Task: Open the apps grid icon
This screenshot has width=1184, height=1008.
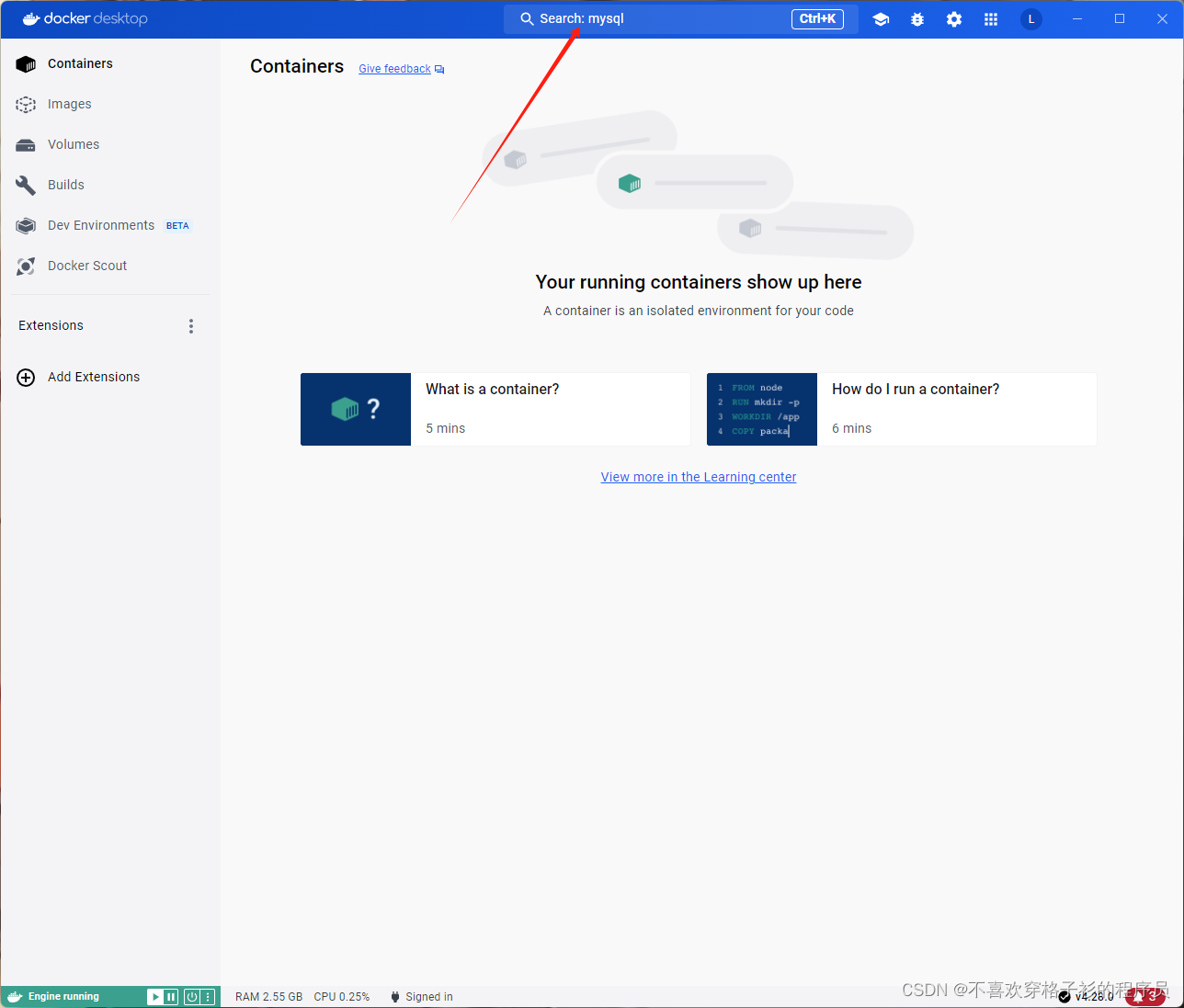Action: (x=991, y=19)
